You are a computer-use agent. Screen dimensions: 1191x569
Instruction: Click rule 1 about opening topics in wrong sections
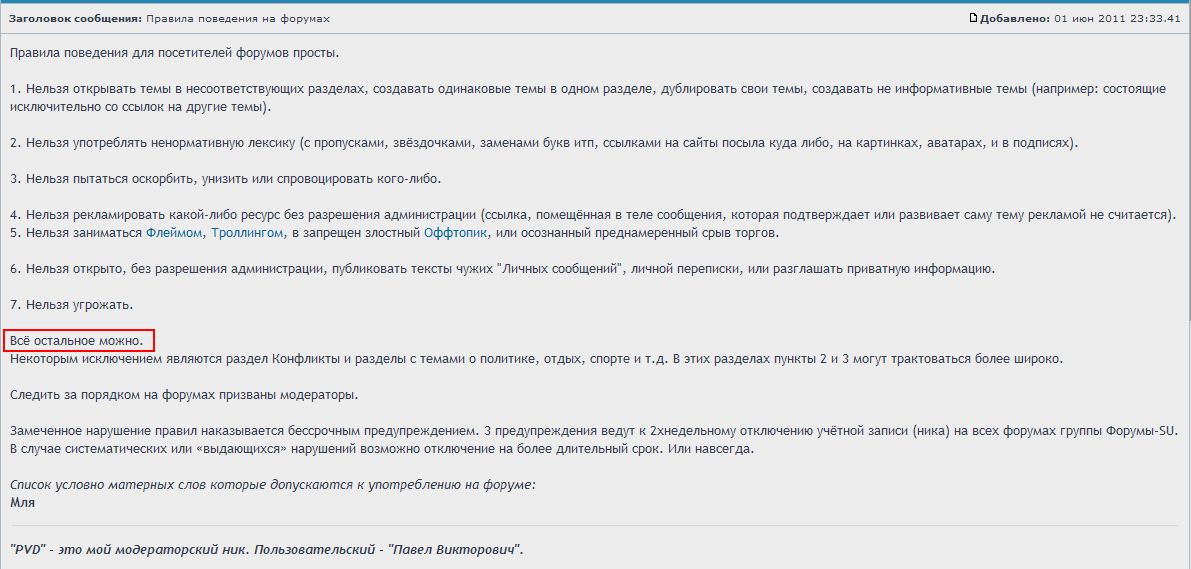coord(400,89)
